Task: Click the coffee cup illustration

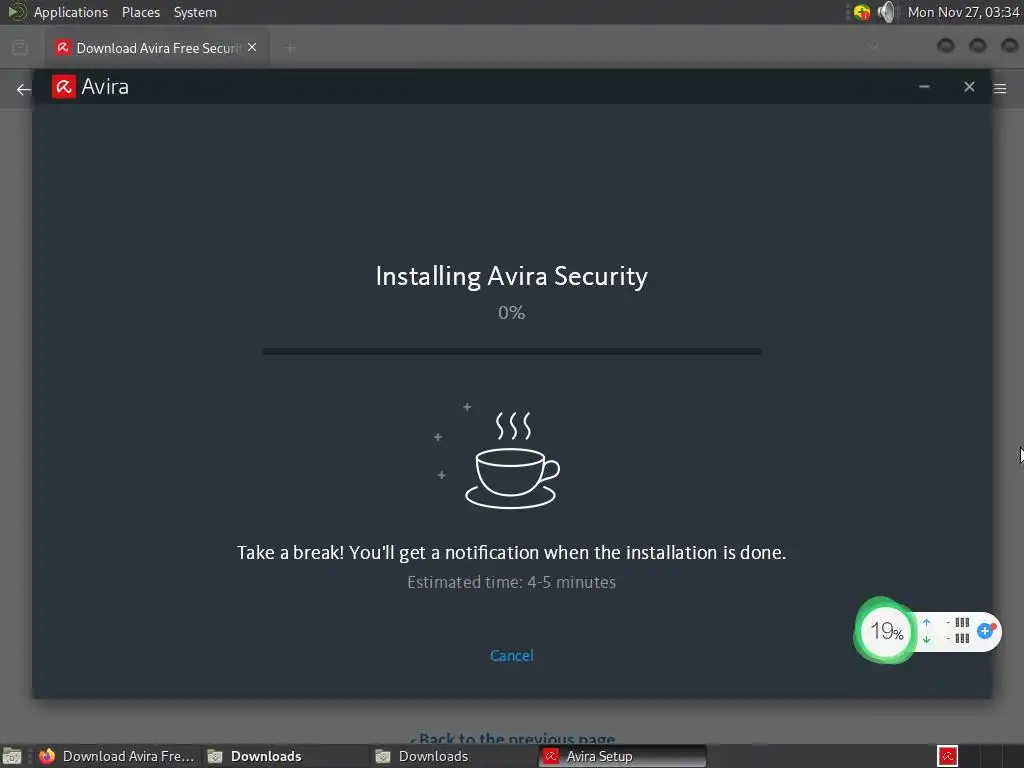Action: click(x=512, y=460)
